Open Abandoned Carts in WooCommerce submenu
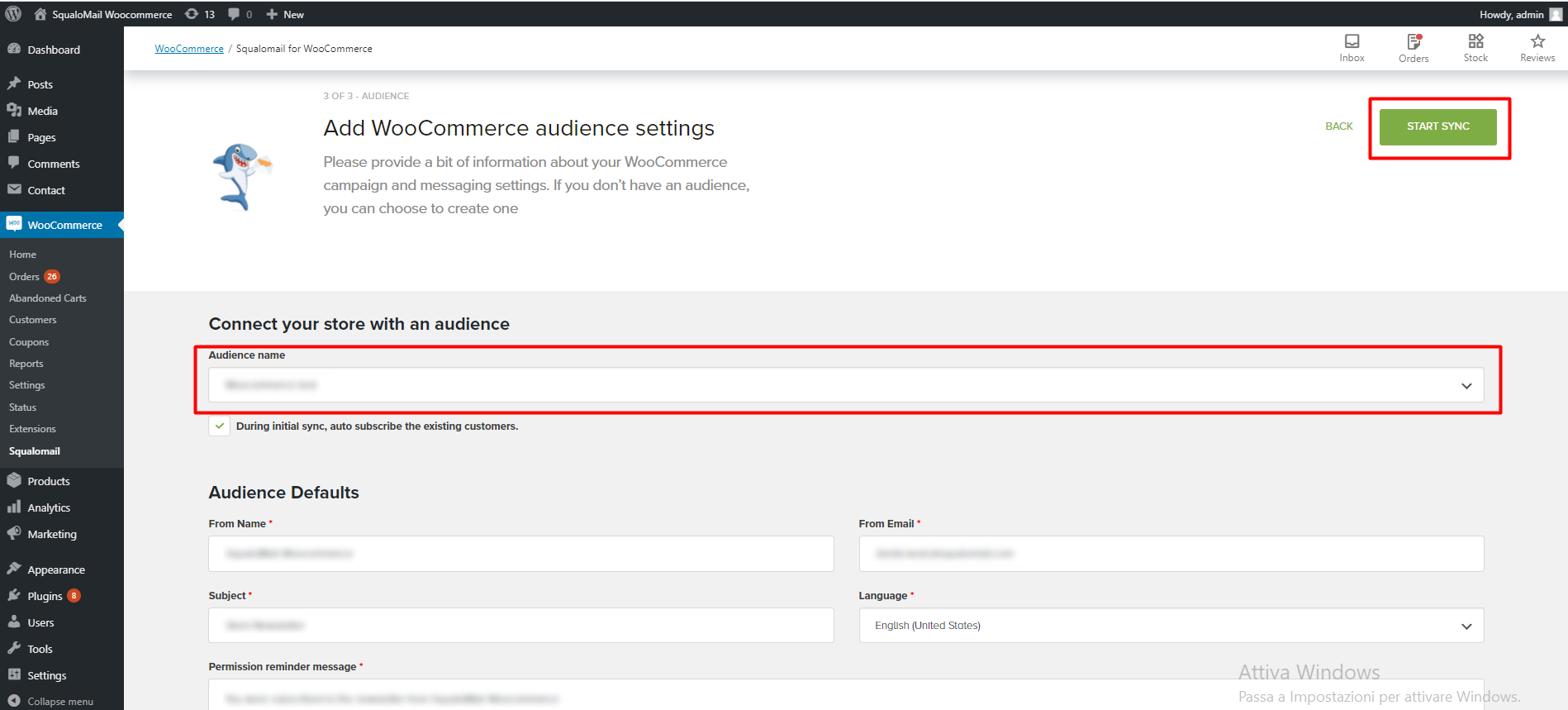Screen dimensions: 1568x710 pos(48,298)
